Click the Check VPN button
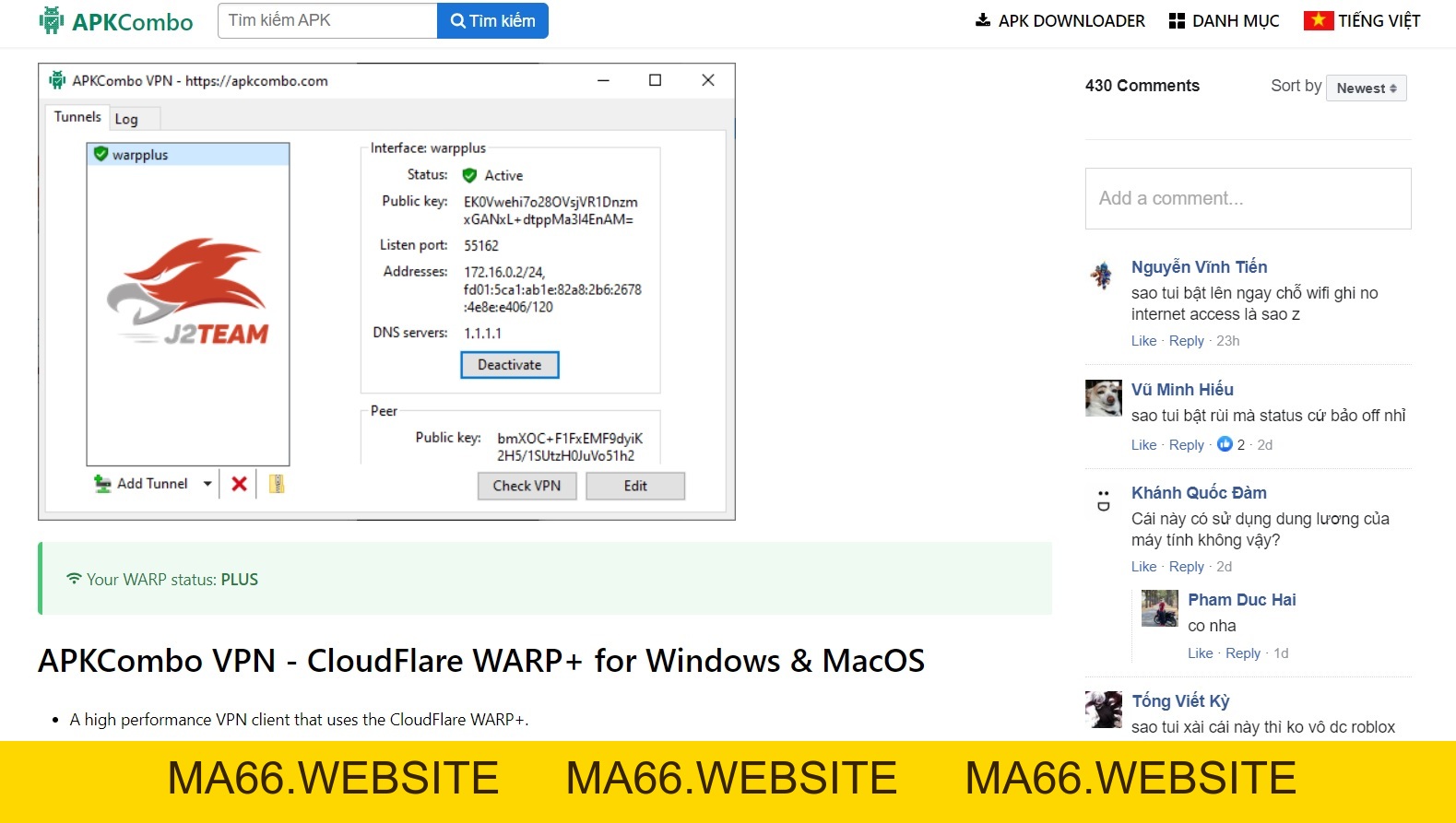 527,486
